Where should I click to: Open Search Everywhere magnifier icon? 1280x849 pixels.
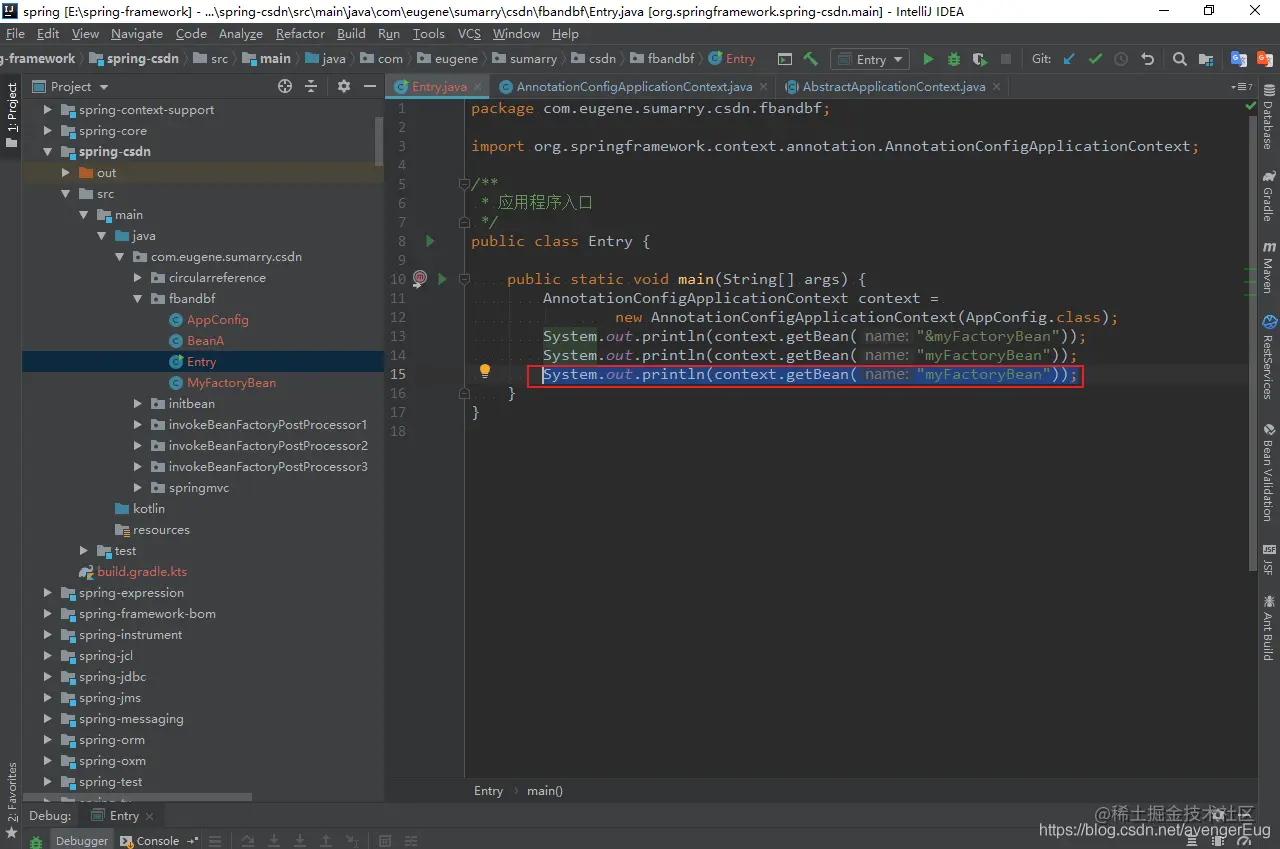[1180, 59]
